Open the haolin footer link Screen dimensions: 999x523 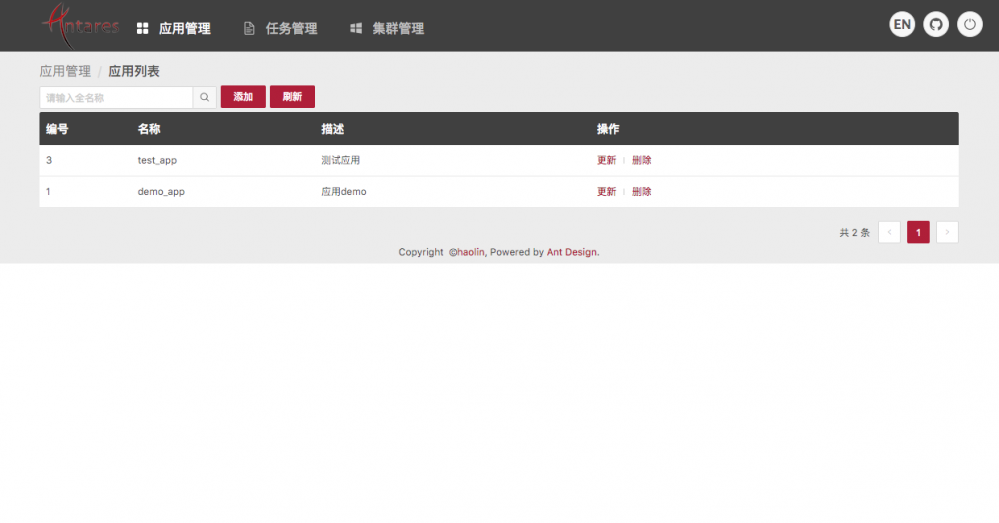470,252
